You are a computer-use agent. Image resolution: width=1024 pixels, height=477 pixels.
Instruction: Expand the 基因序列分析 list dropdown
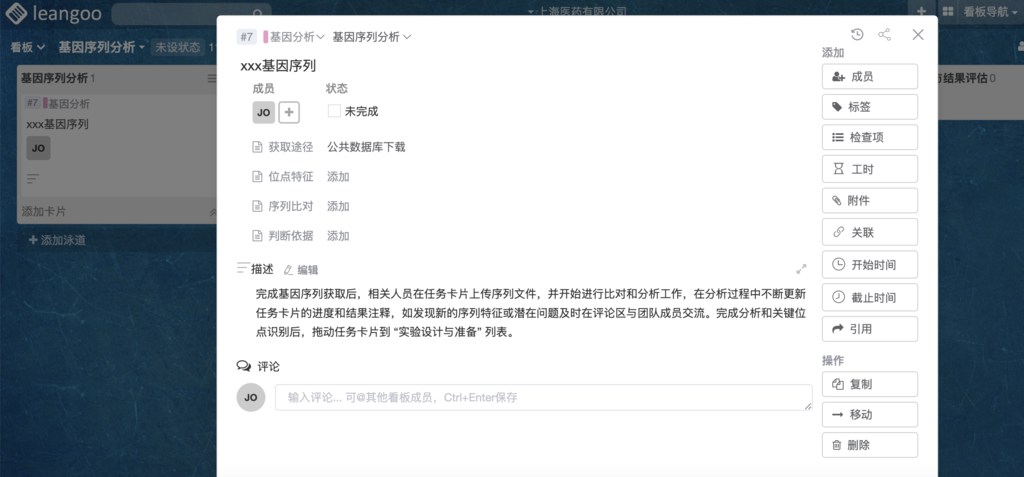[371, 37]
